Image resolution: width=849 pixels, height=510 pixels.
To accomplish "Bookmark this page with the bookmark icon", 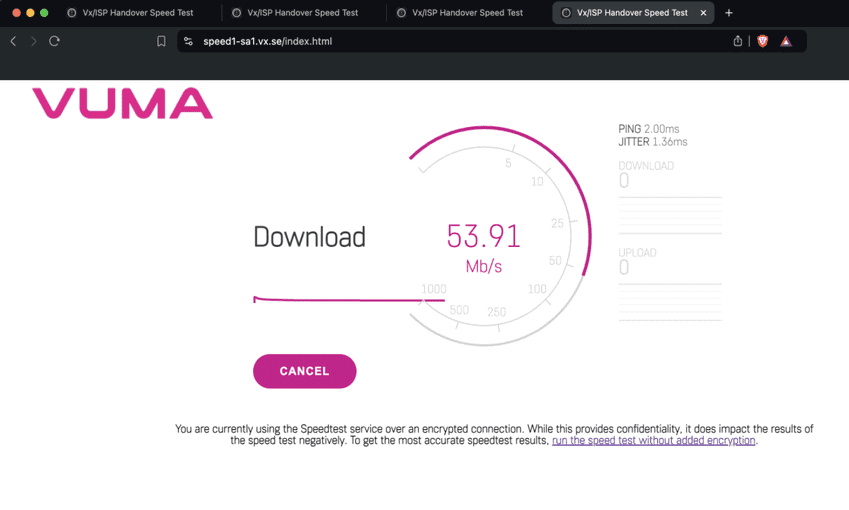I will [x=161, y=41].
